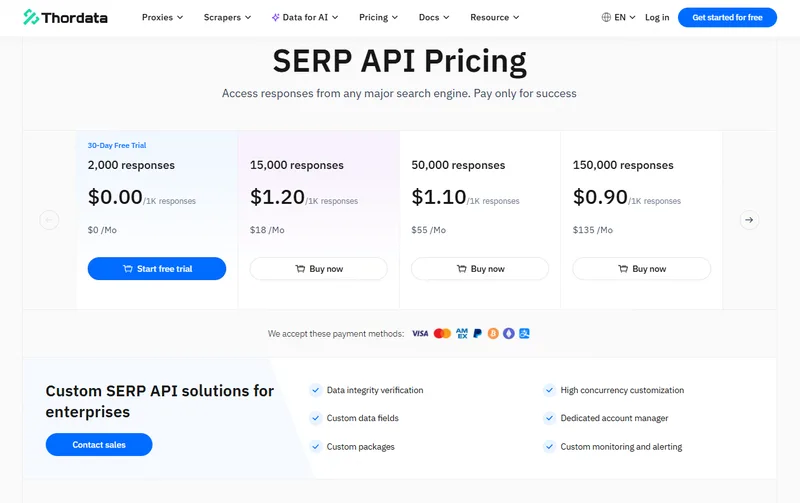Click Custom SERP API solutions heading
The height and width of the screenshot is (503, 800).
tap(160, 401)
